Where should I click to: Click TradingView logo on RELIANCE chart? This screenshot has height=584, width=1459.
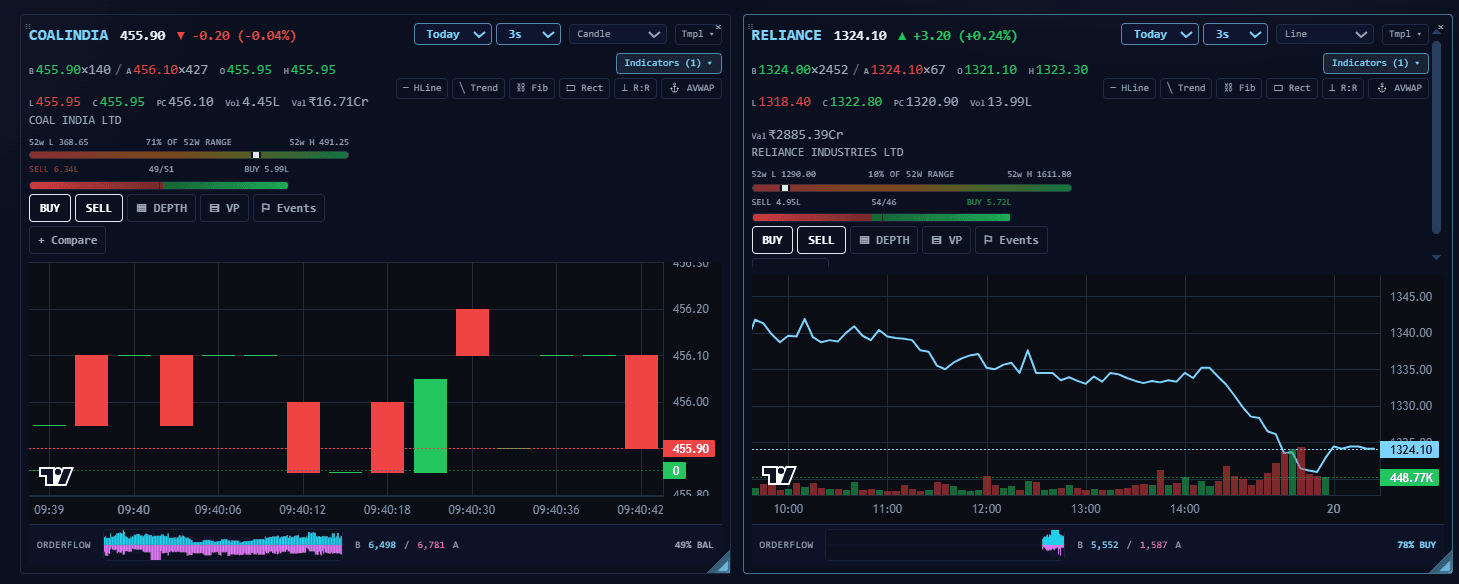[779, 476]
